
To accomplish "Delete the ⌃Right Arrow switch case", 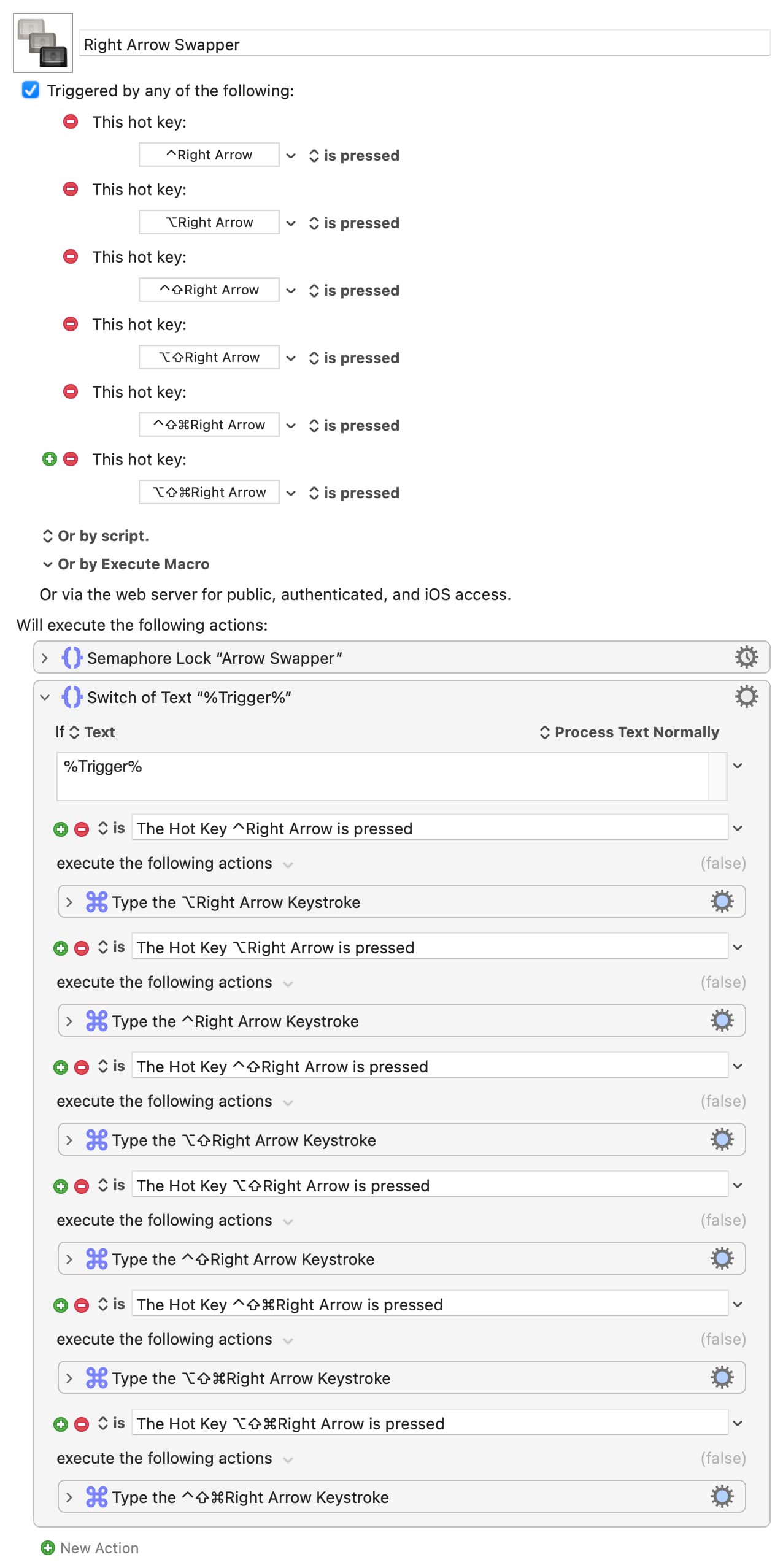I will point(82,829).
